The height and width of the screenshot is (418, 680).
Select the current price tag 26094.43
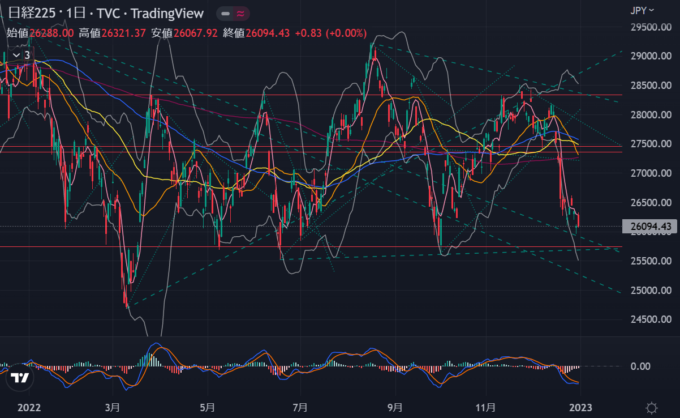(x=651, y=226)
